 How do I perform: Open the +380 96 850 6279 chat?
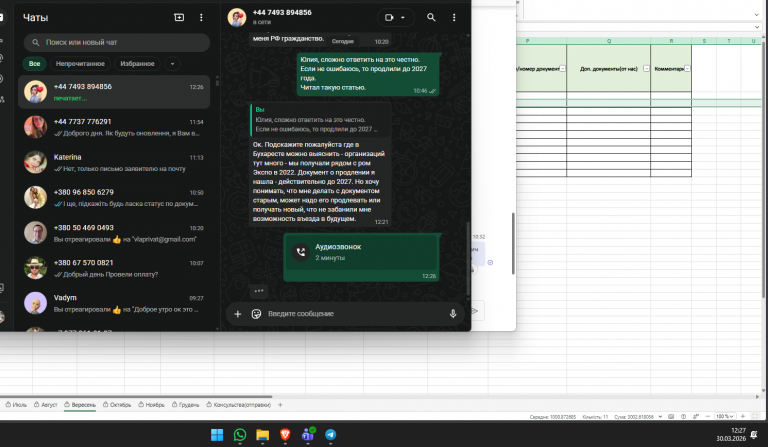114,198
